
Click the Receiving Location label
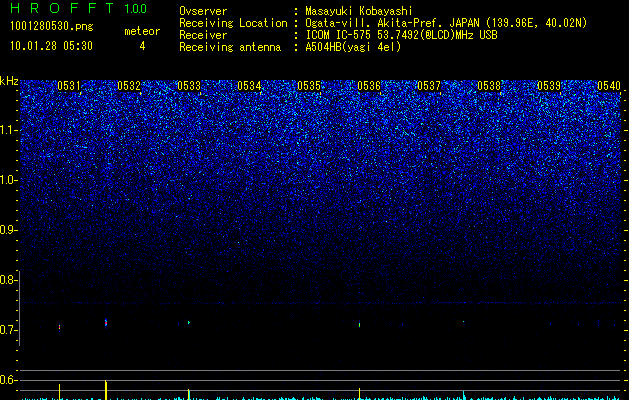233,23
